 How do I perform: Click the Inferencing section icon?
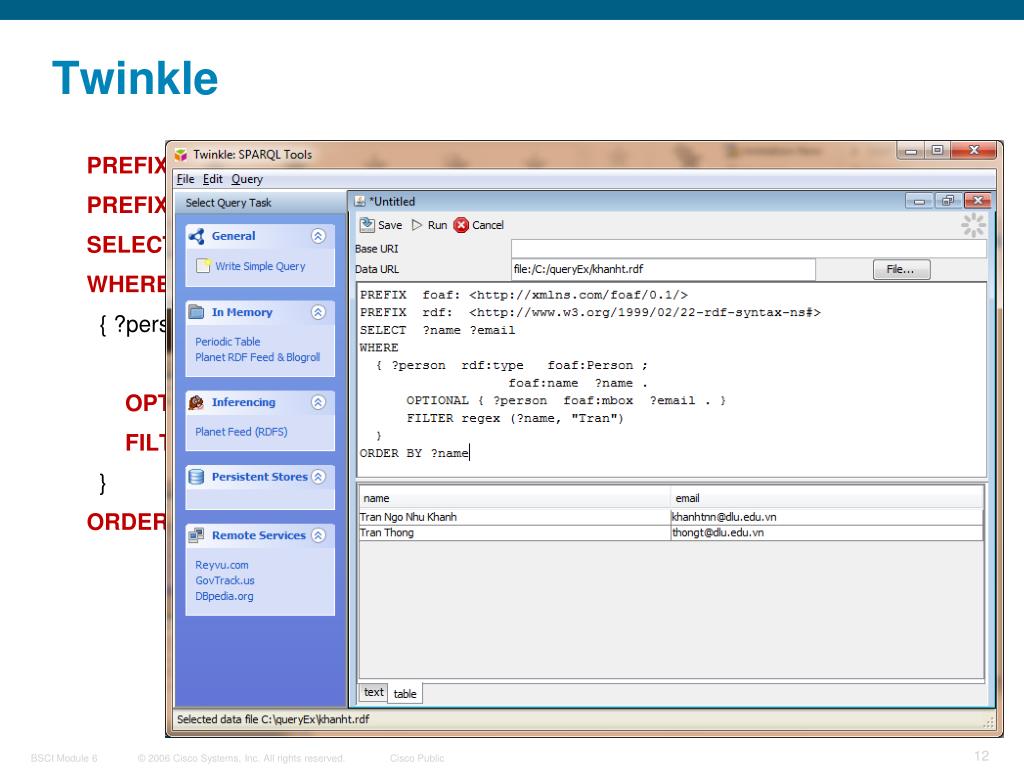pyautogui.click(x=196, y=402)
